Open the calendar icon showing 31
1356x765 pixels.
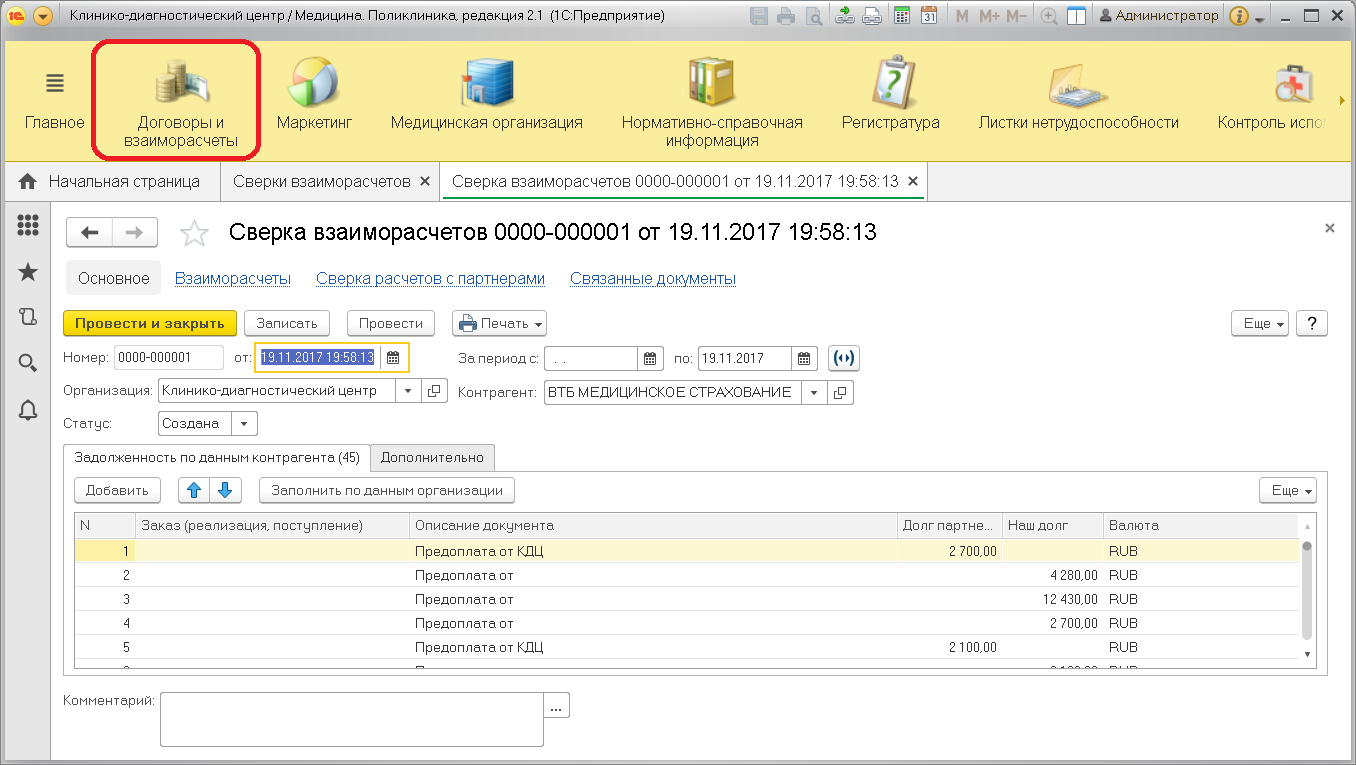point(929,16)
